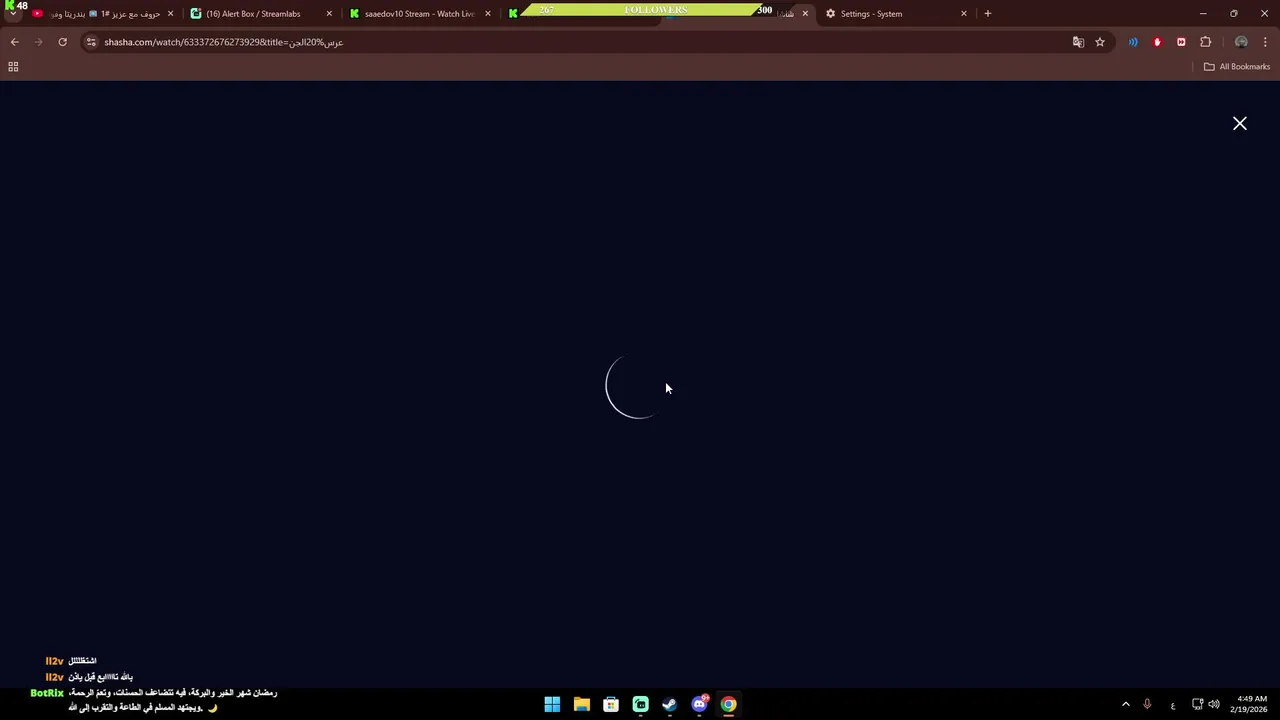The image size is (1280, 720).
Task: Click the microphone icon in system tray
Action: [1147, 704]
